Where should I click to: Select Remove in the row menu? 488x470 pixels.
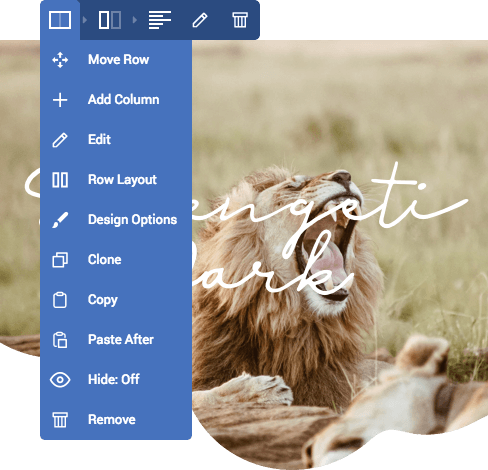pyautogui.click(x=116, y=420)
